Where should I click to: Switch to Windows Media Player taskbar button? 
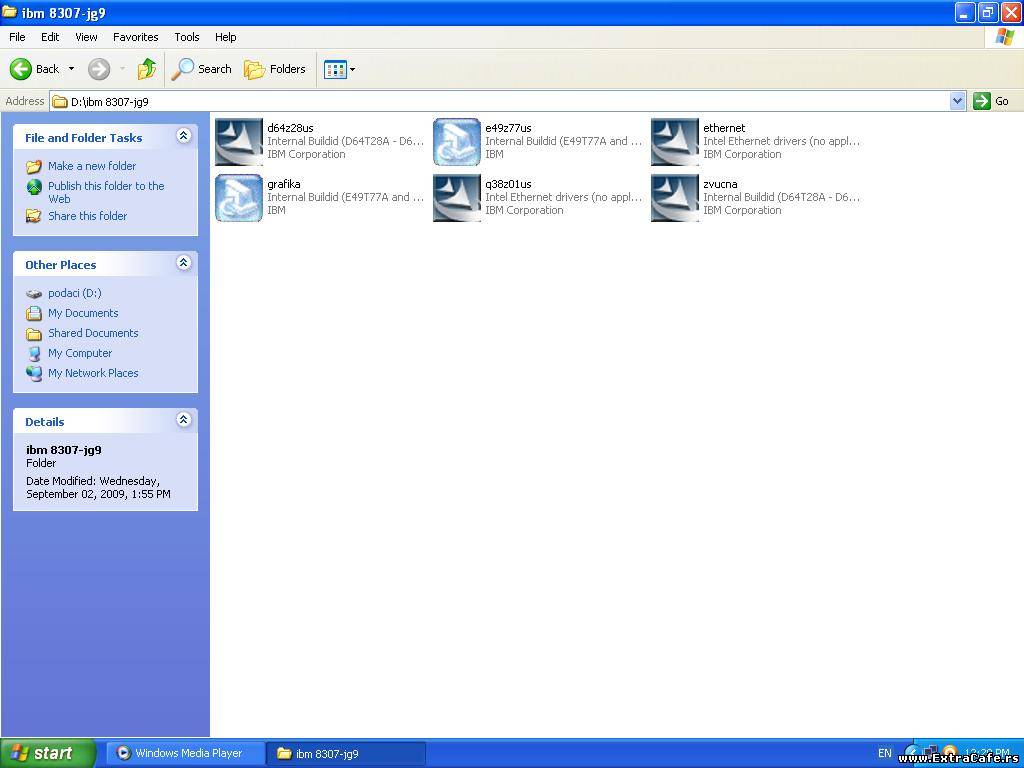click(x=185, y=753)
